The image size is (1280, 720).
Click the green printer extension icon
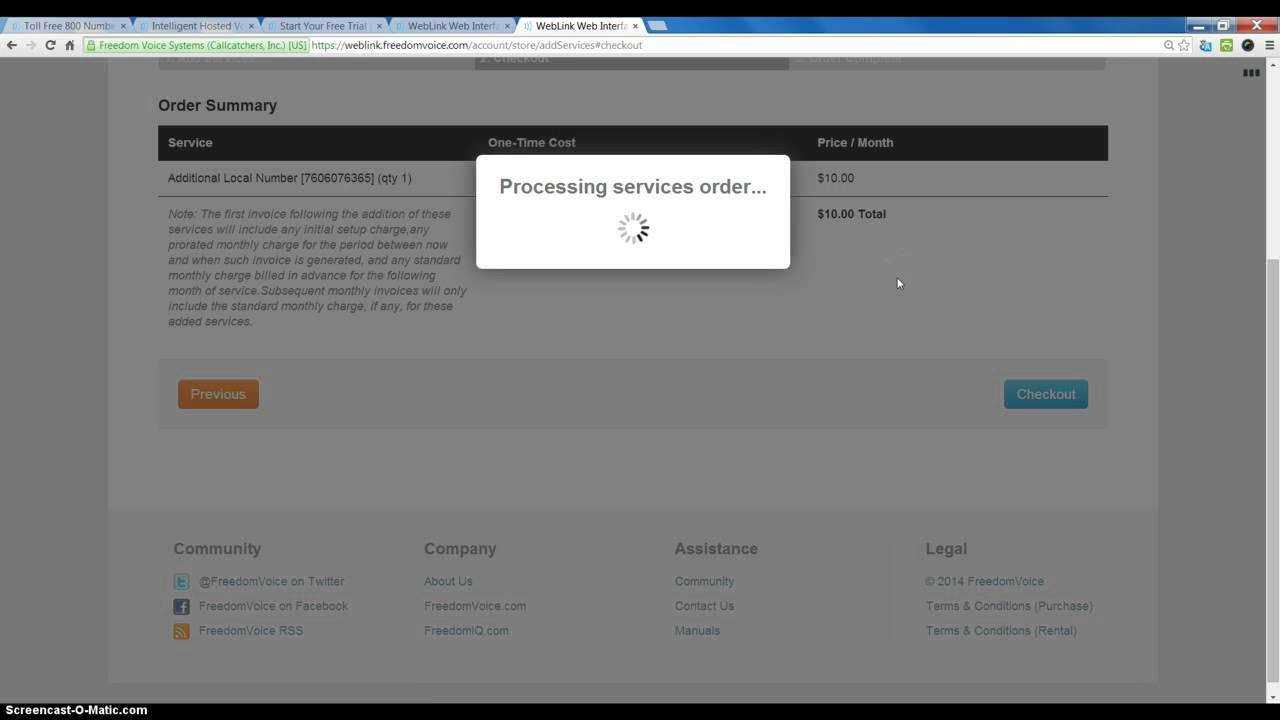(x=1227, y=45)
